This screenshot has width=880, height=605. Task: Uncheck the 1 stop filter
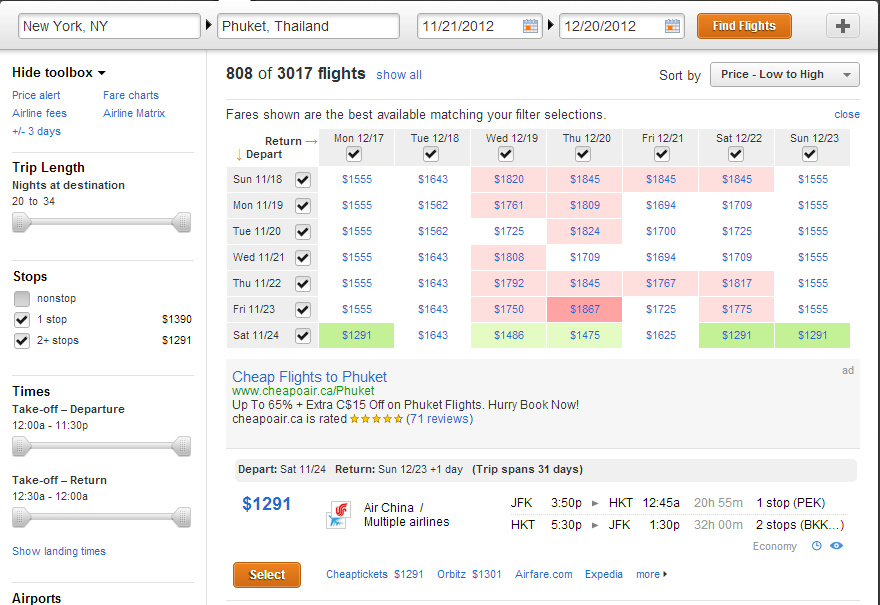tap(22, 320)
